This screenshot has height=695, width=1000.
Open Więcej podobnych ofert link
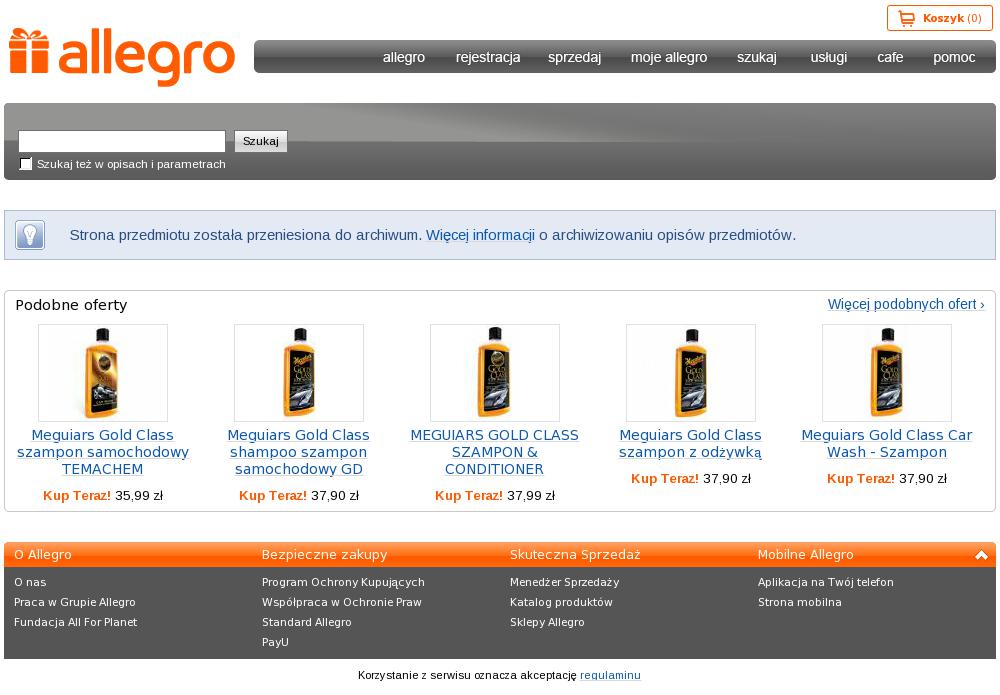pos(906,304)
